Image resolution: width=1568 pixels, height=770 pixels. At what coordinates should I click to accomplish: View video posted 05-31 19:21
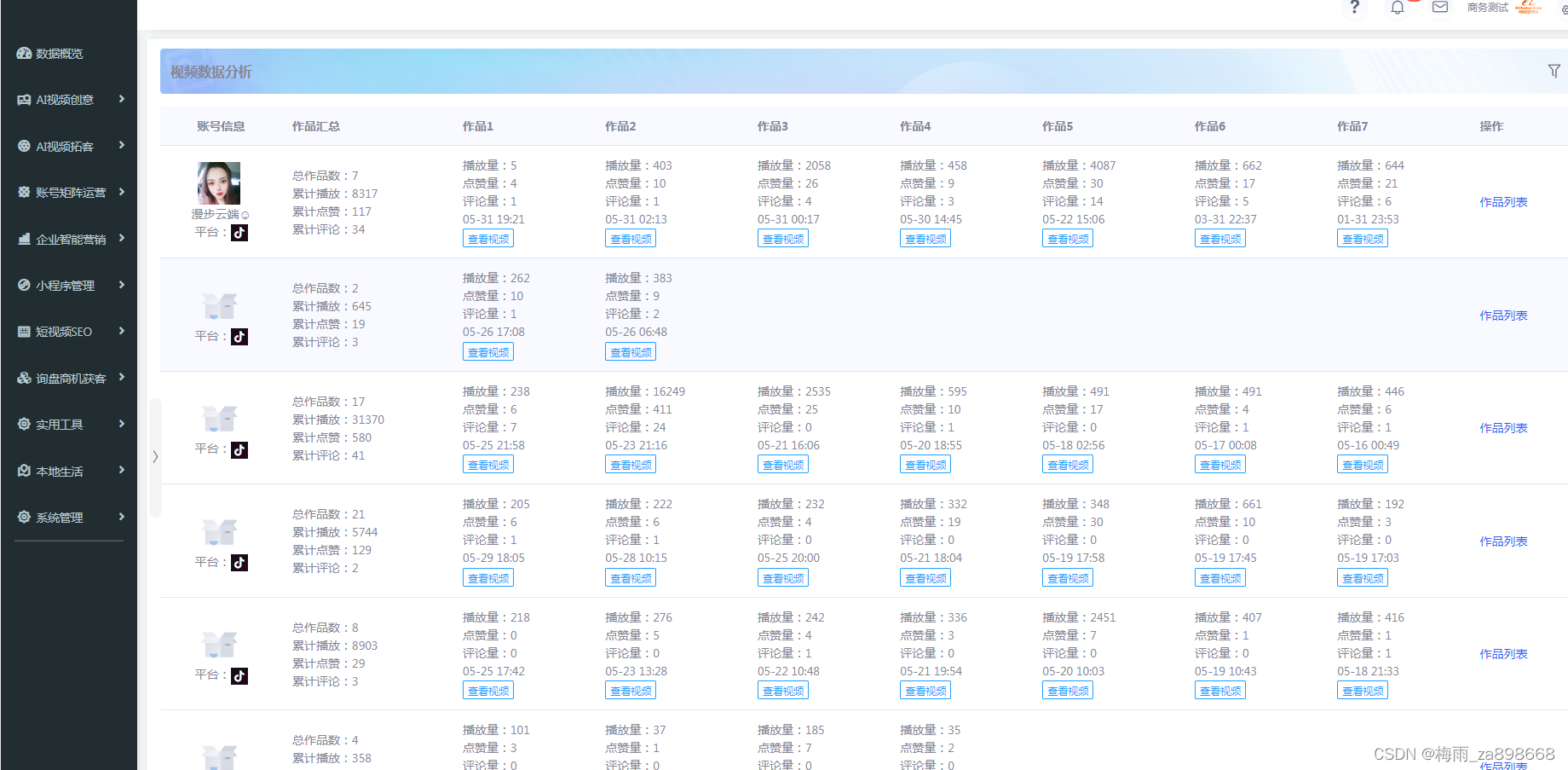[488, 239]
